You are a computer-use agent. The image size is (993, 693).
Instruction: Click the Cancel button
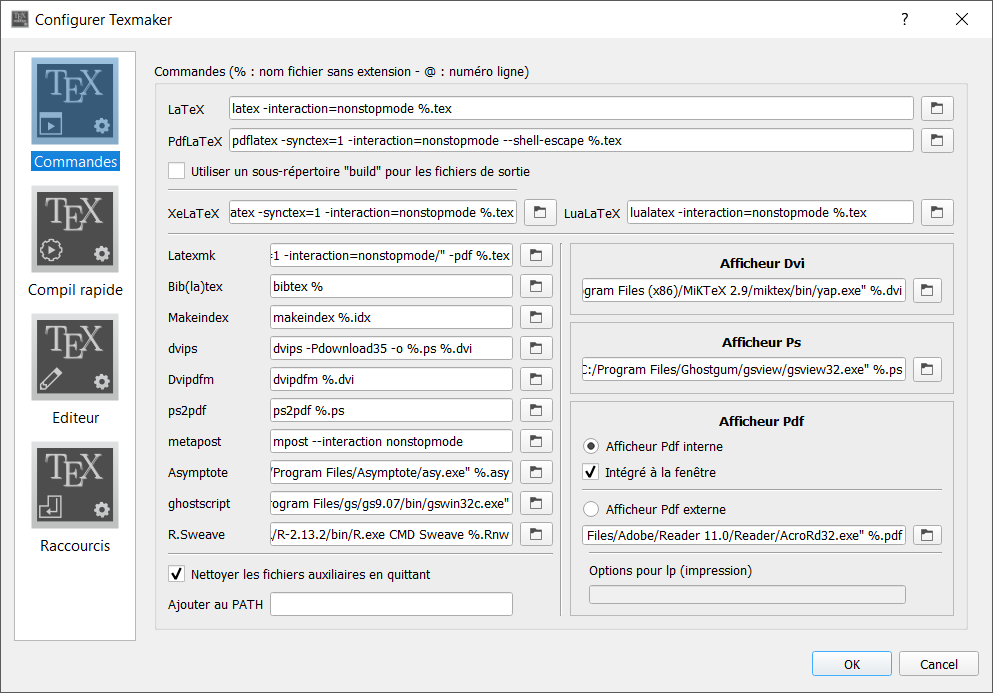(938, 664)
